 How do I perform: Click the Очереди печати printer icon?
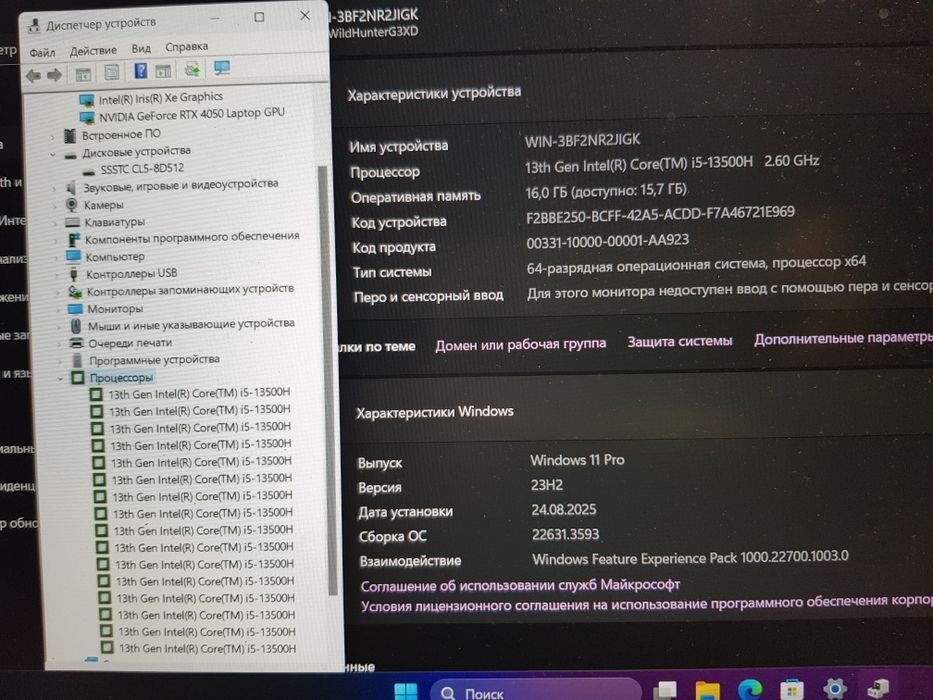pyautogui.click(x=77, y=343)
